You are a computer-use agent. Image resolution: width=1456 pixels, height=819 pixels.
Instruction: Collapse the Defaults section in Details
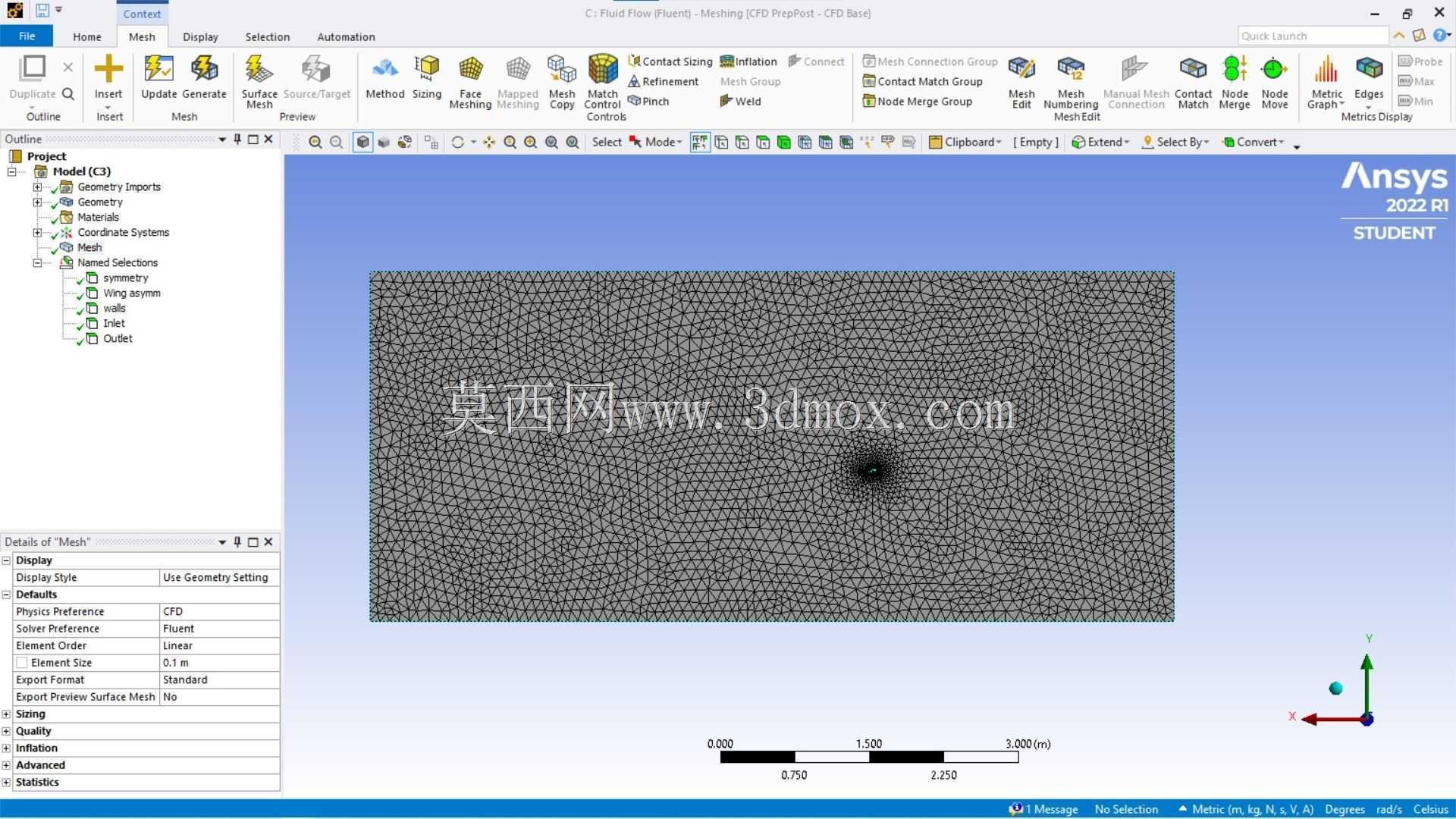pos(7,595)
